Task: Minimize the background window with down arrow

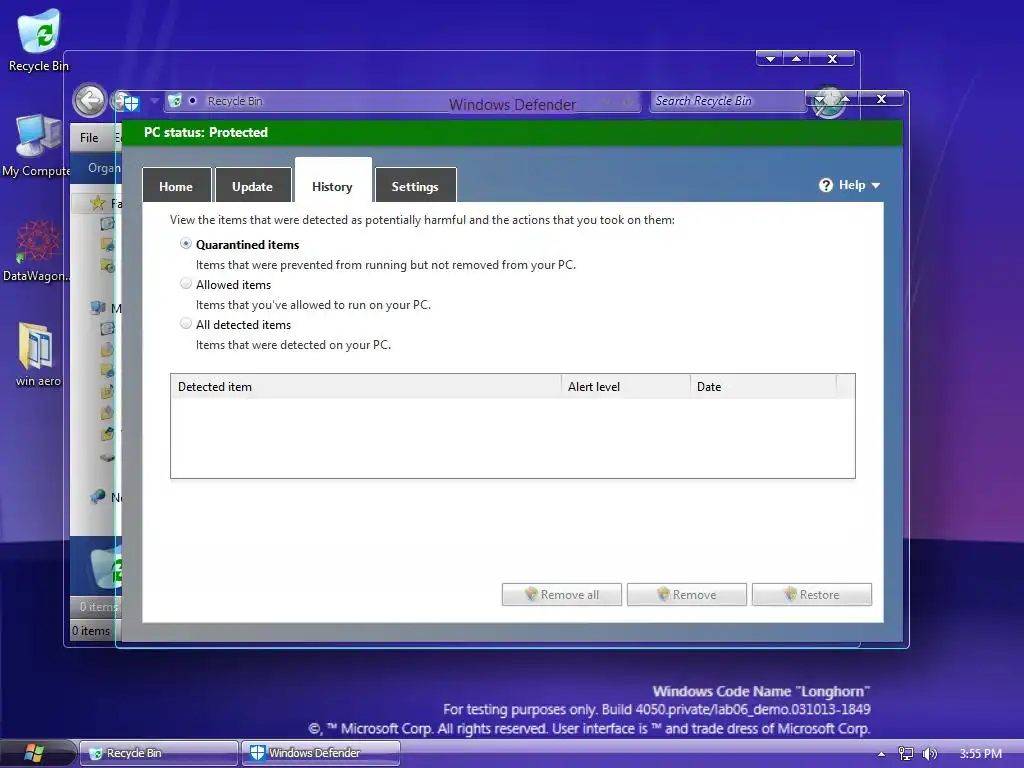Action: coord(771,59)
